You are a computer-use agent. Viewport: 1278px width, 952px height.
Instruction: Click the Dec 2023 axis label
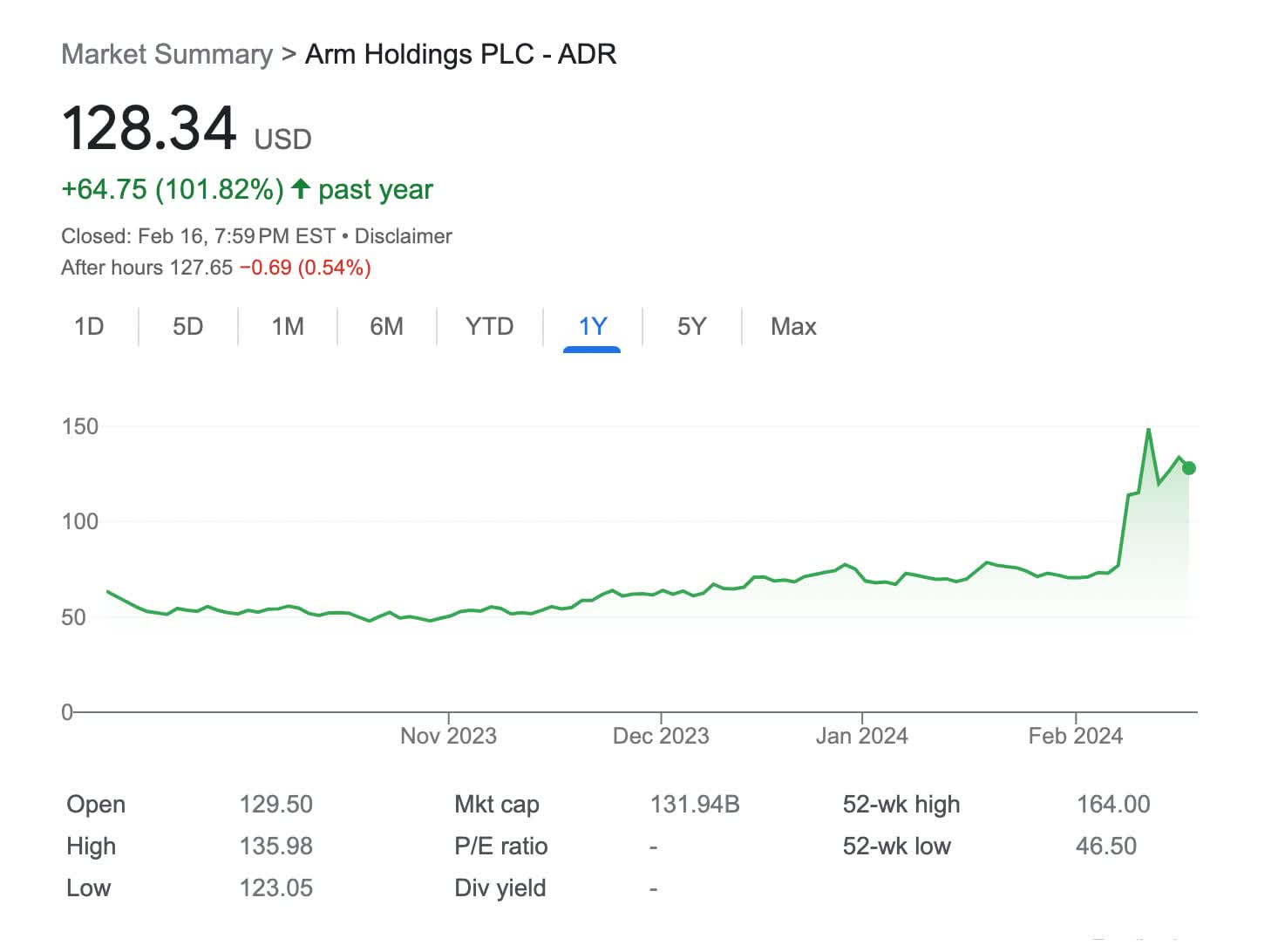click(x=661, y=737)
